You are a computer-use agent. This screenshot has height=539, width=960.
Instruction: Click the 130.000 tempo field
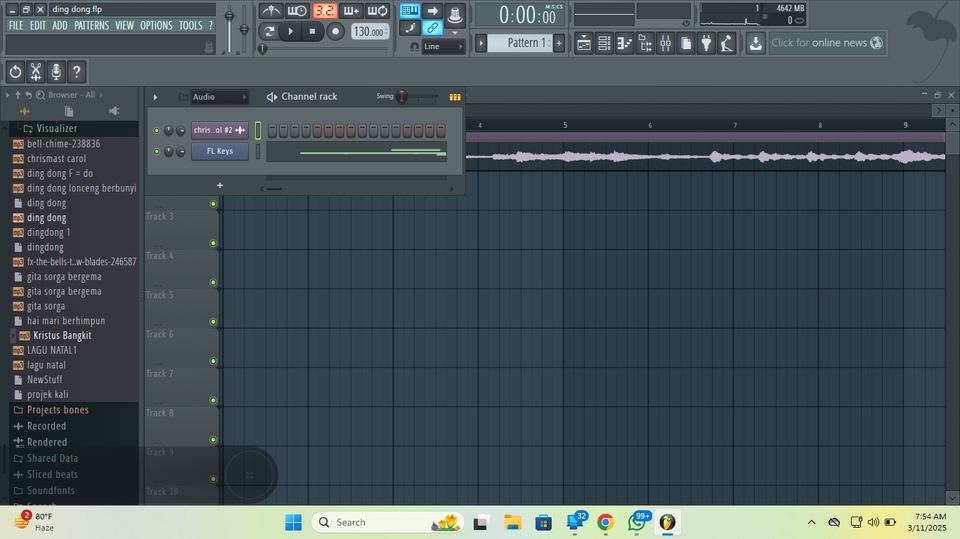[x=370, y=32]
